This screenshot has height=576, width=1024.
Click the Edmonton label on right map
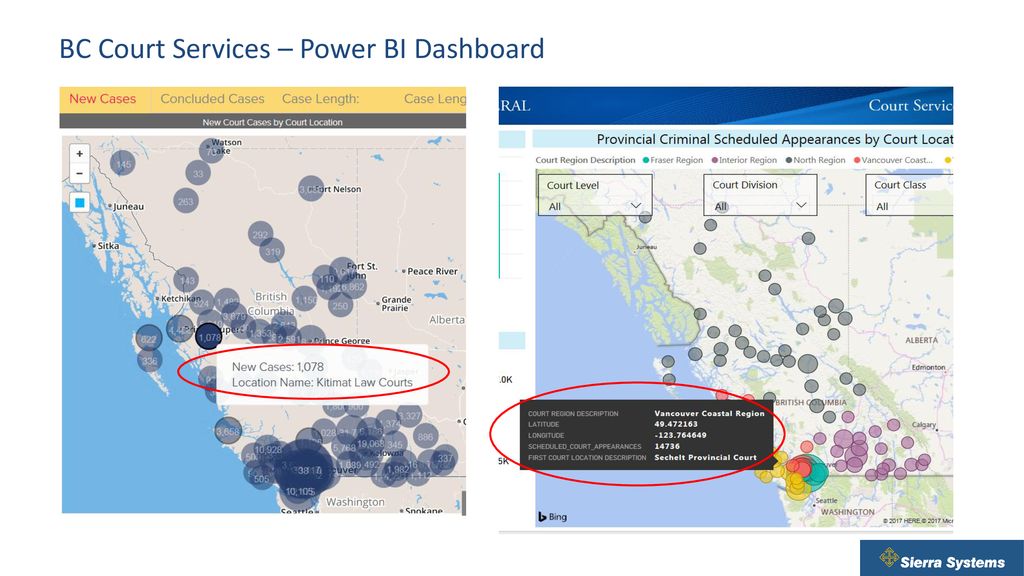pos(928,367)
